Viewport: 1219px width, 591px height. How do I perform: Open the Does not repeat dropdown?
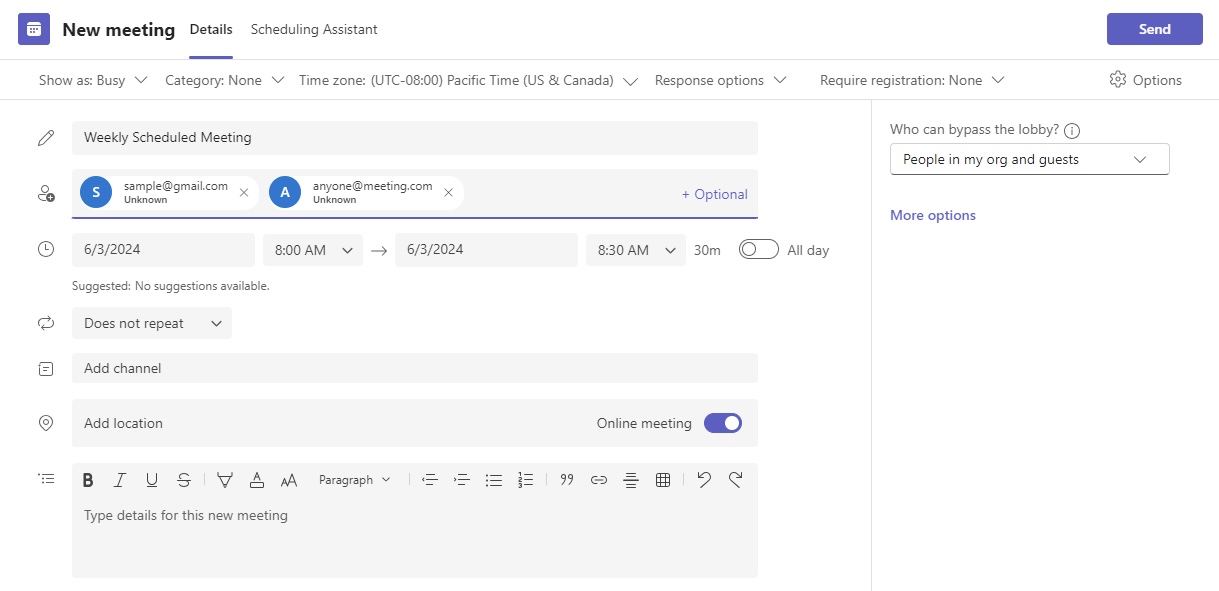[152, 323]
